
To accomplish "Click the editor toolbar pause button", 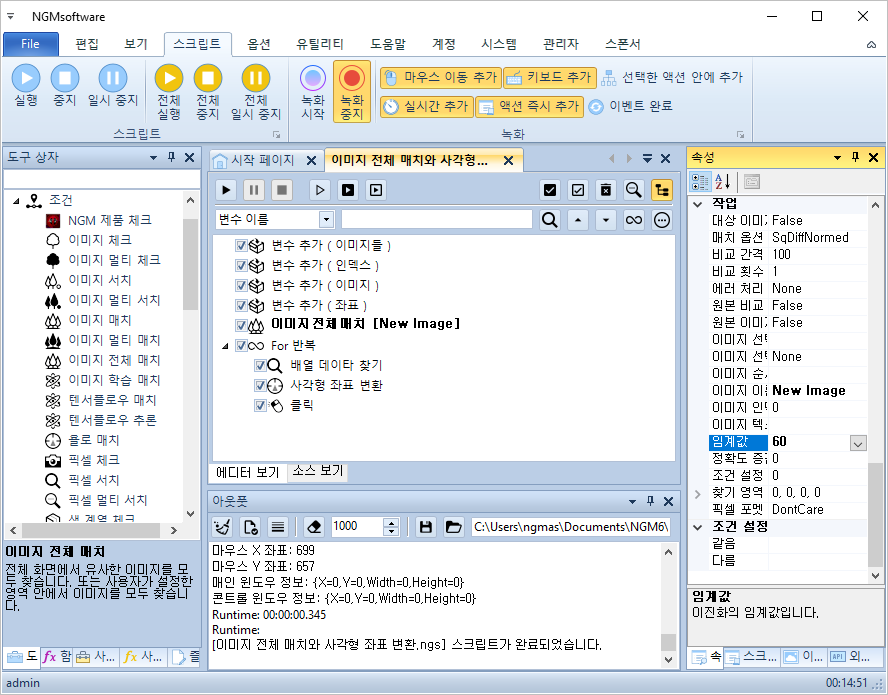I will point(254,190).
